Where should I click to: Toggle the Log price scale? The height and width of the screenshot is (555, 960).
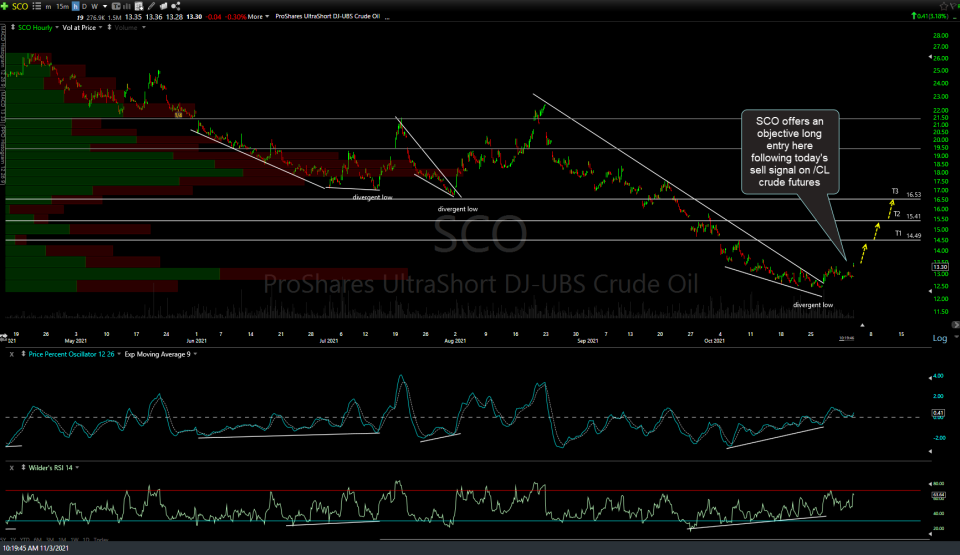[x=940, y=339]
